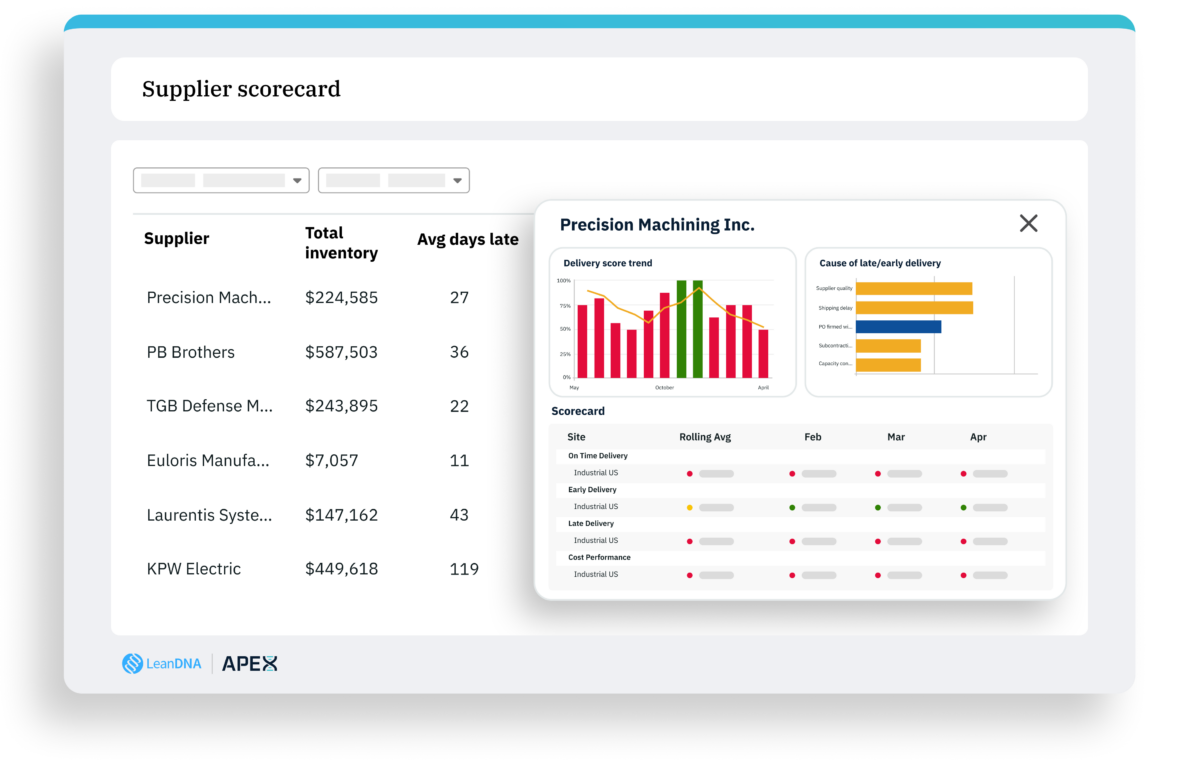Sort by Total inventory column header

click(x=341, y=243)
